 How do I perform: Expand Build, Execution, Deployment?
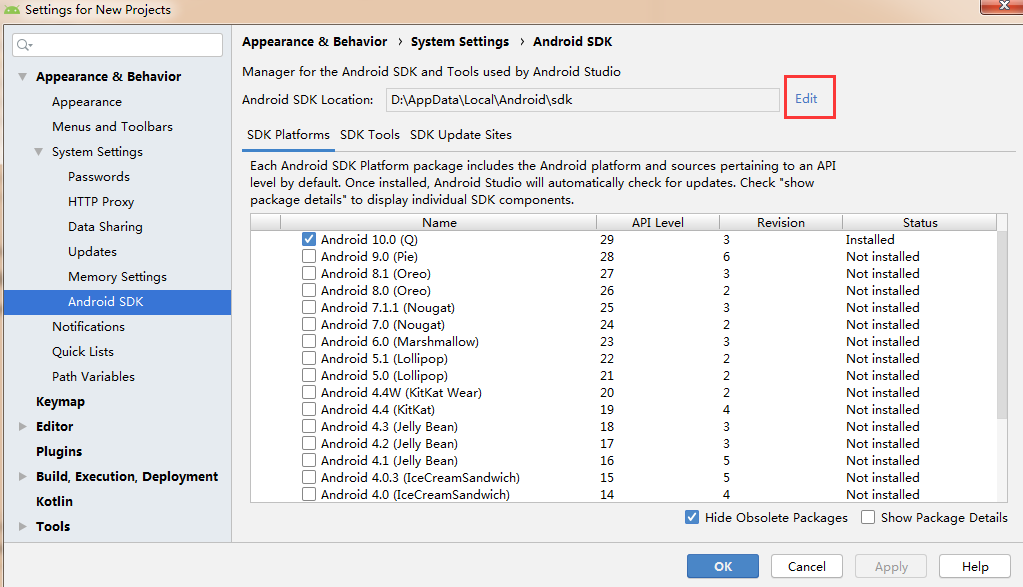tap(24, 476)
